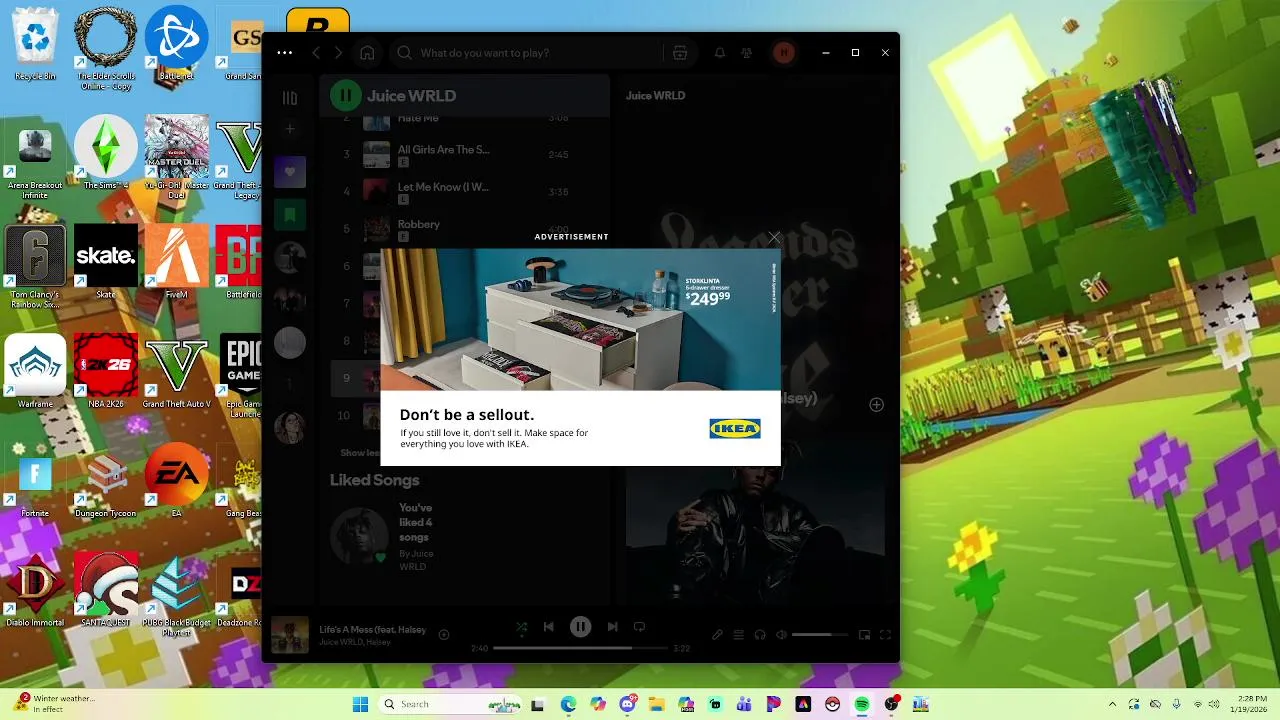The height and width of the screenshot is (720, 1280).
Task: Select the Skate desktop shortcut
Action: 106,262
